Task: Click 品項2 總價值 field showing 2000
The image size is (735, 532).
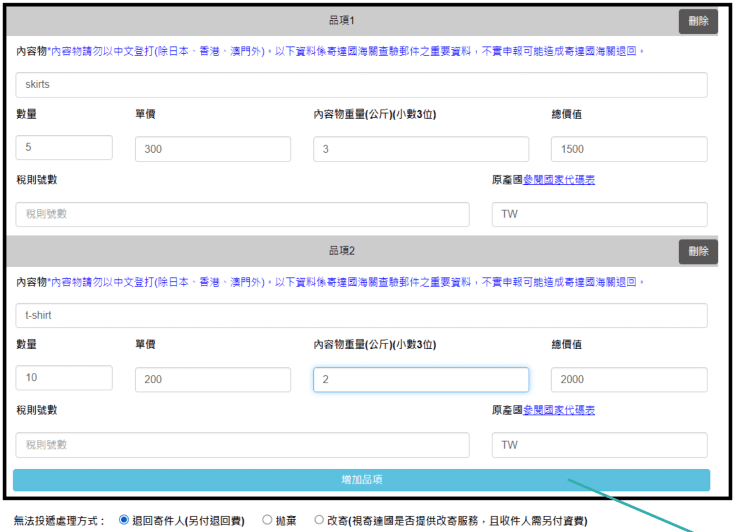Action: click(629, 380)
